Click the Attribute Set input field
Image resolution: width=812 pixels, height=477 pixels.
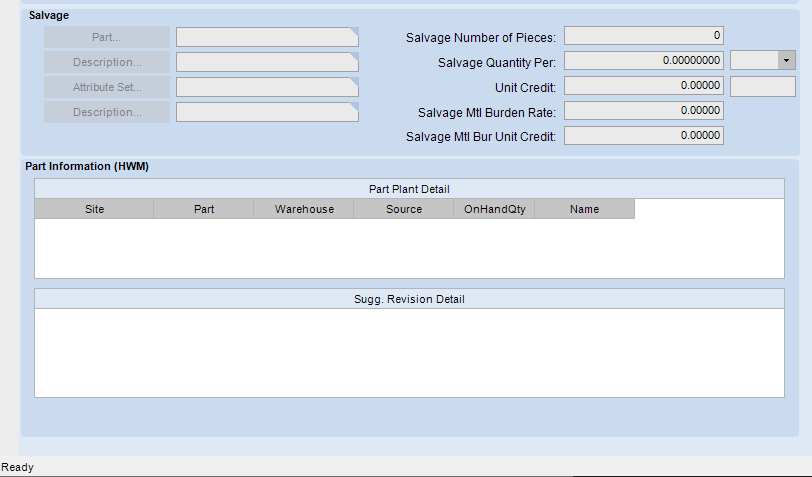coord(267,87)
